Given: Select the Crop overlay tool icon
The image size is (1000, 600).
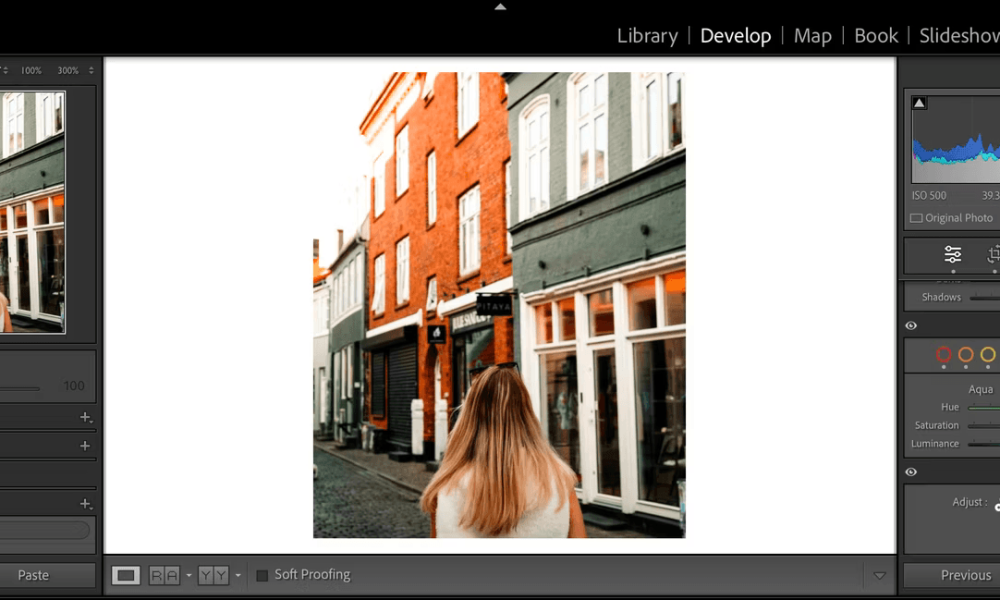Looking at the screenshot, I should click(x=994, y=254).
